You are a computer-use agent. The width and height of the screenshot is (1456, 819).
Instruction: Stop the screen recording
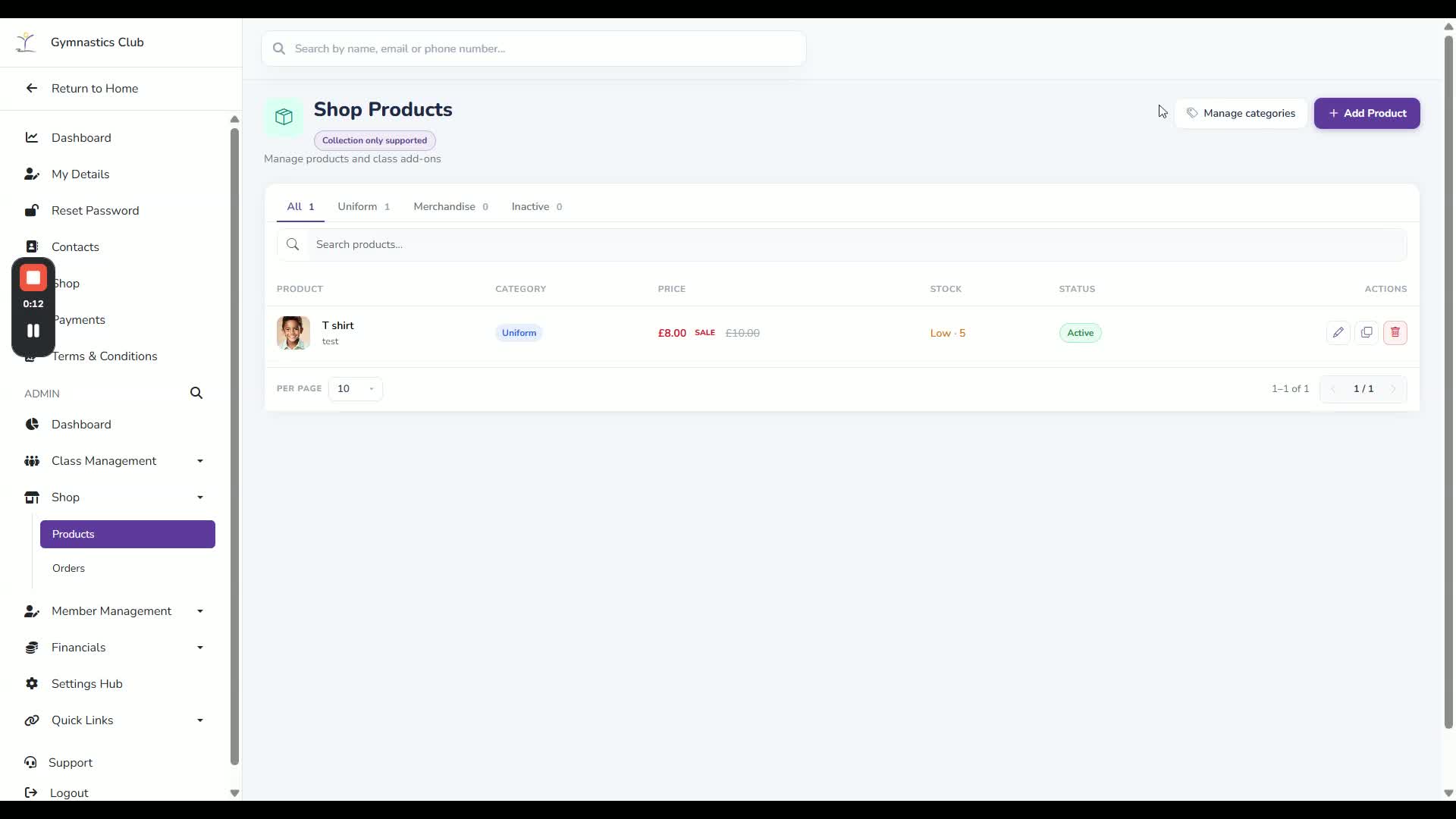[x=33, y=278]
